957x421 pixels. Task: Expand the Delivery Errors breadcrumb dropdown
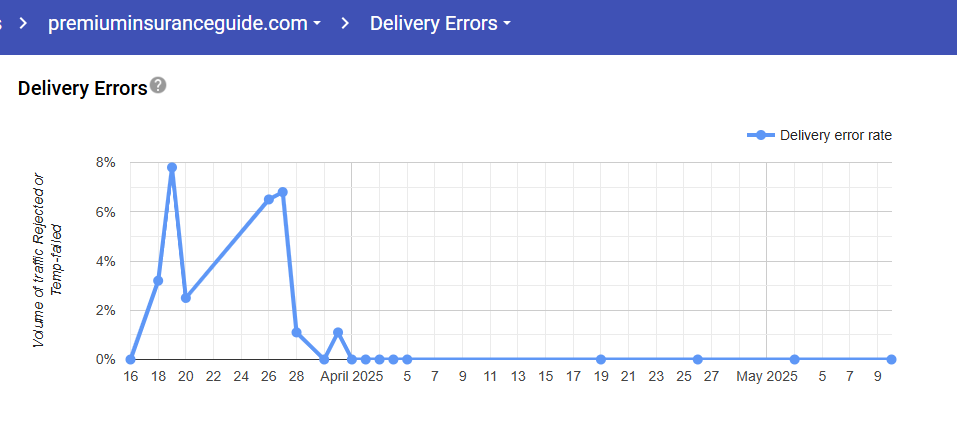(440, 23)
